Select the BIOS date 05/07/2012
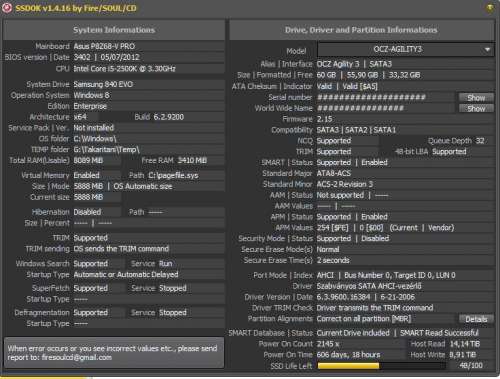 coord(120,57)
